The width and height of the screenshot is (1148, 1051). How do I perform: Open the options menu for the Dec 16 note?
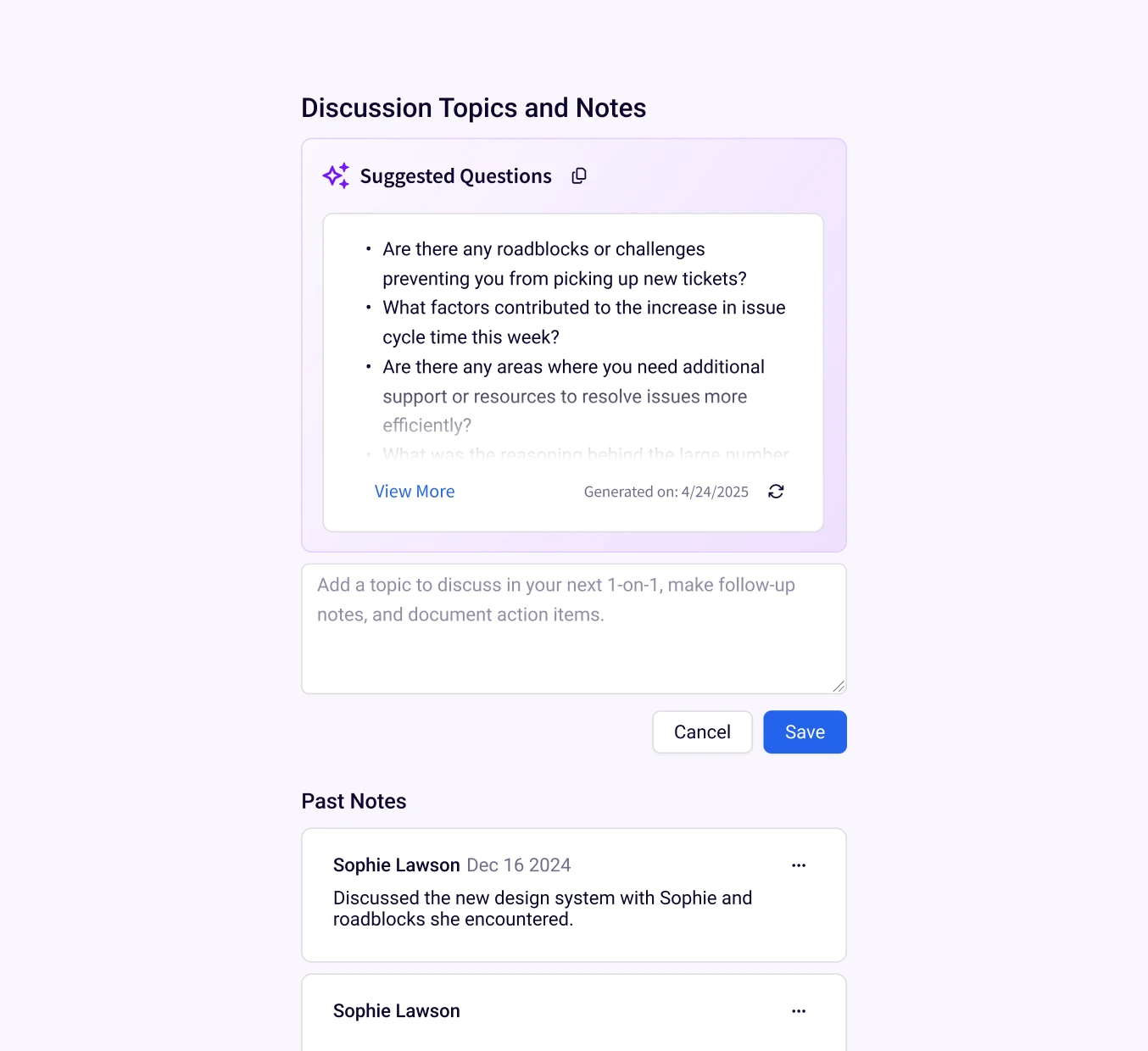point(799,865)
